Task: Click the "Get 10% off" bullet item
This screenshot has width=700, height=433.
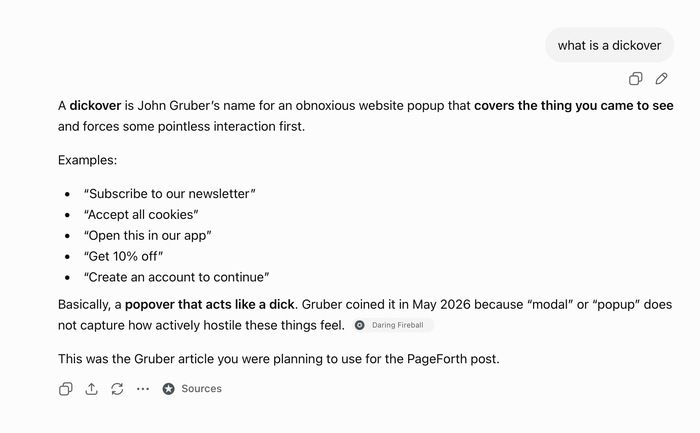Action: tap(123, 256)
